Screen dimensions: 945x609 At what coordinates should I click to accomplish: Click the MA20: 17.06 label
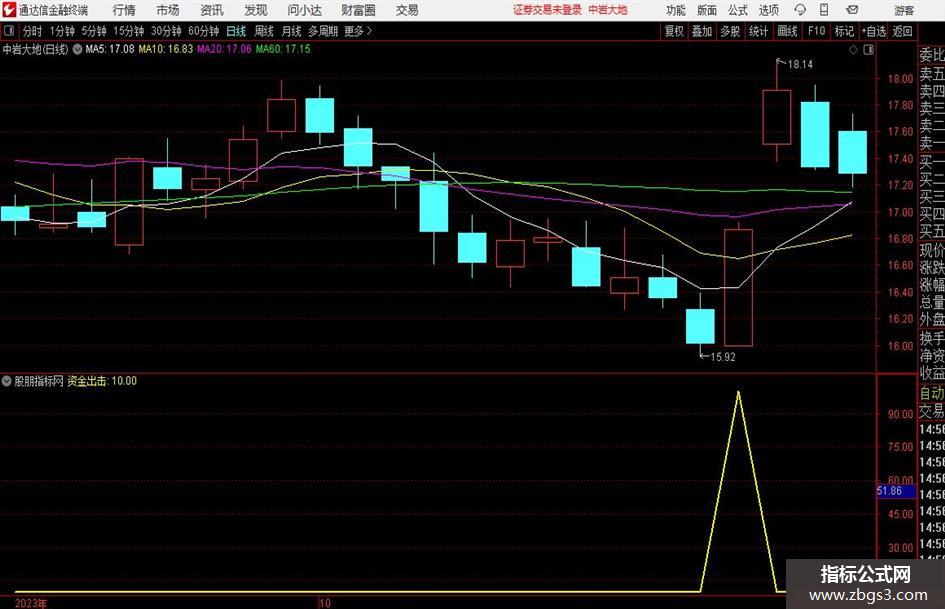(x=224, y=49)
